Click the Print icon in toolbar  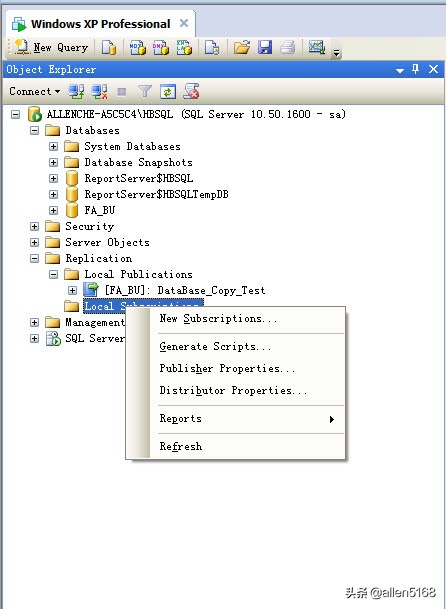tap(288, 48)
